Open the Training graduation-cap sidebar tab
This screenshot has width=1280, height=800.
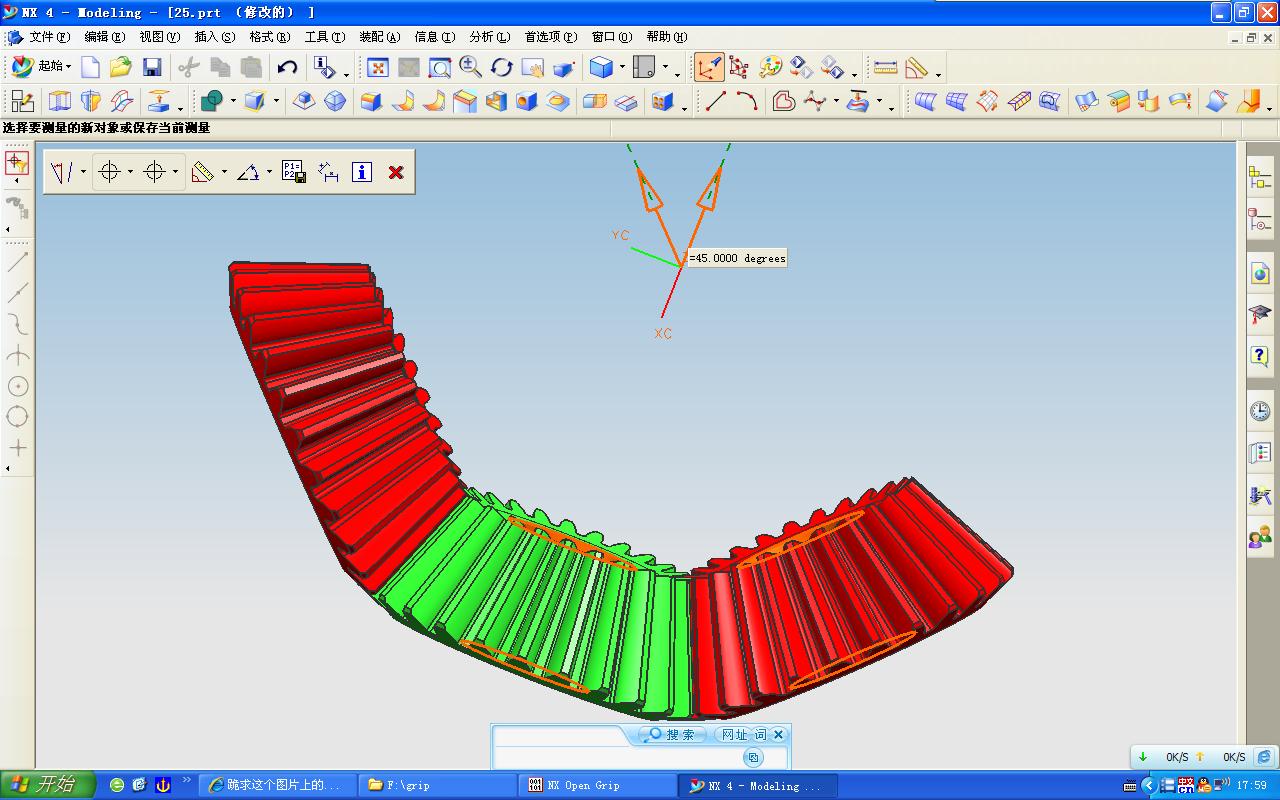point(1259,315)
